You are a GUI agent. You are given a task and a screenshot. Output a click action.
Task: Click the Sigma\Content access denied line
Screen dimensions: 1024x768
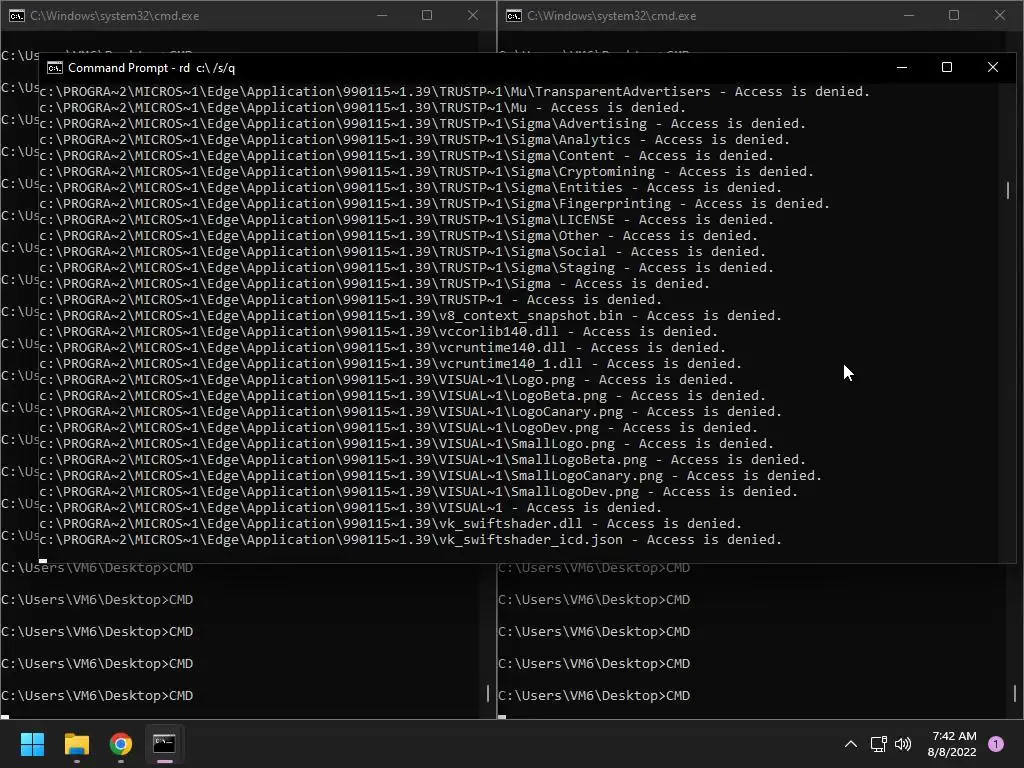pyautogui.click(x=406, y=155)
